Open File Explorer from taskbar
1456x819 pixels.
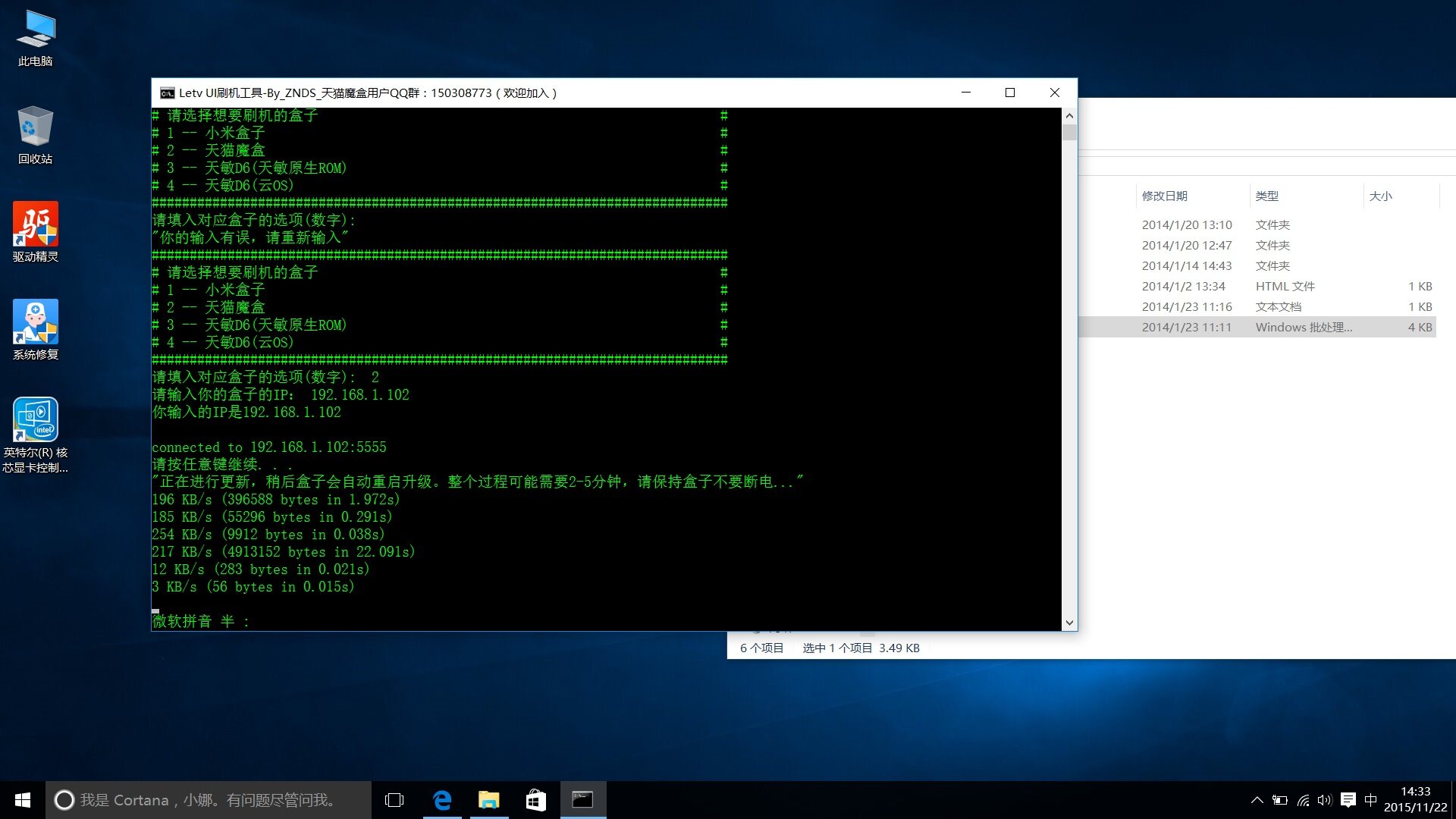pos(489,800)
